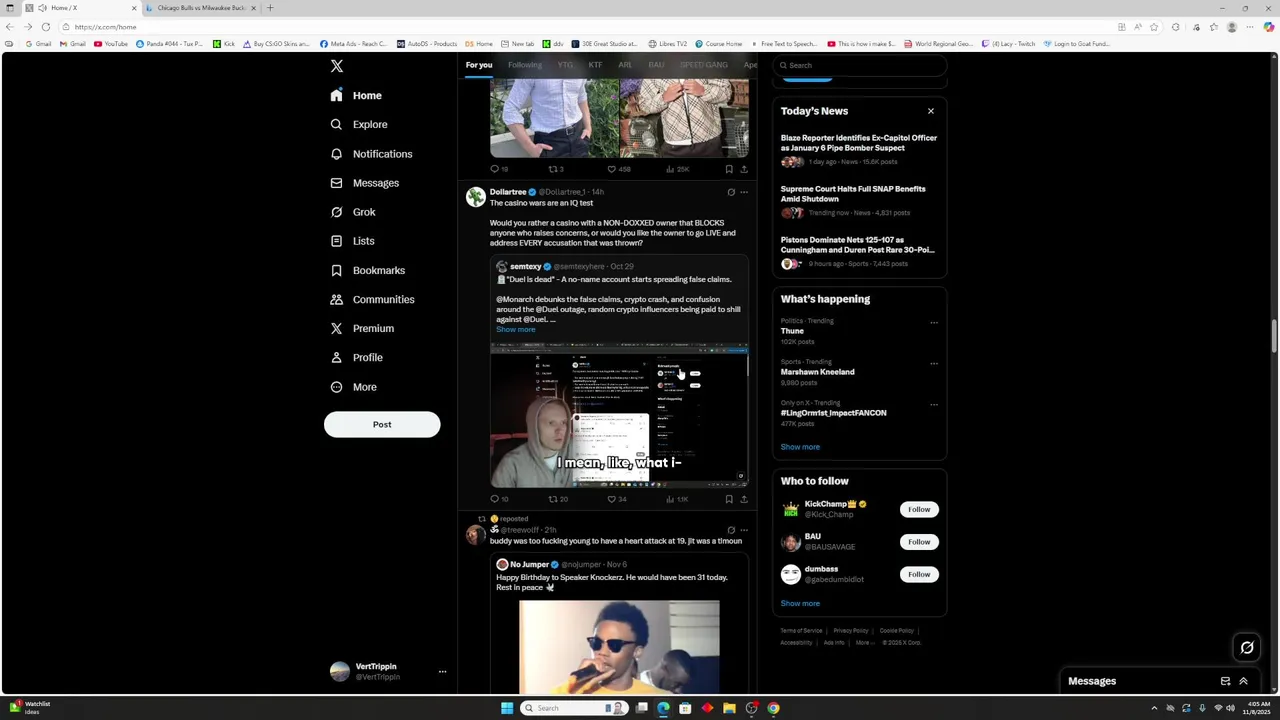Open more options on treewolff's post

[743, 530]
